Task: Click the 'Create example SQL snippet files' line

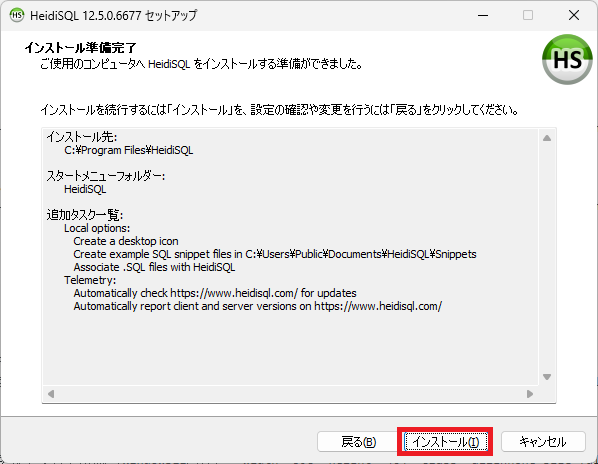Action: (x=275, y=254)
